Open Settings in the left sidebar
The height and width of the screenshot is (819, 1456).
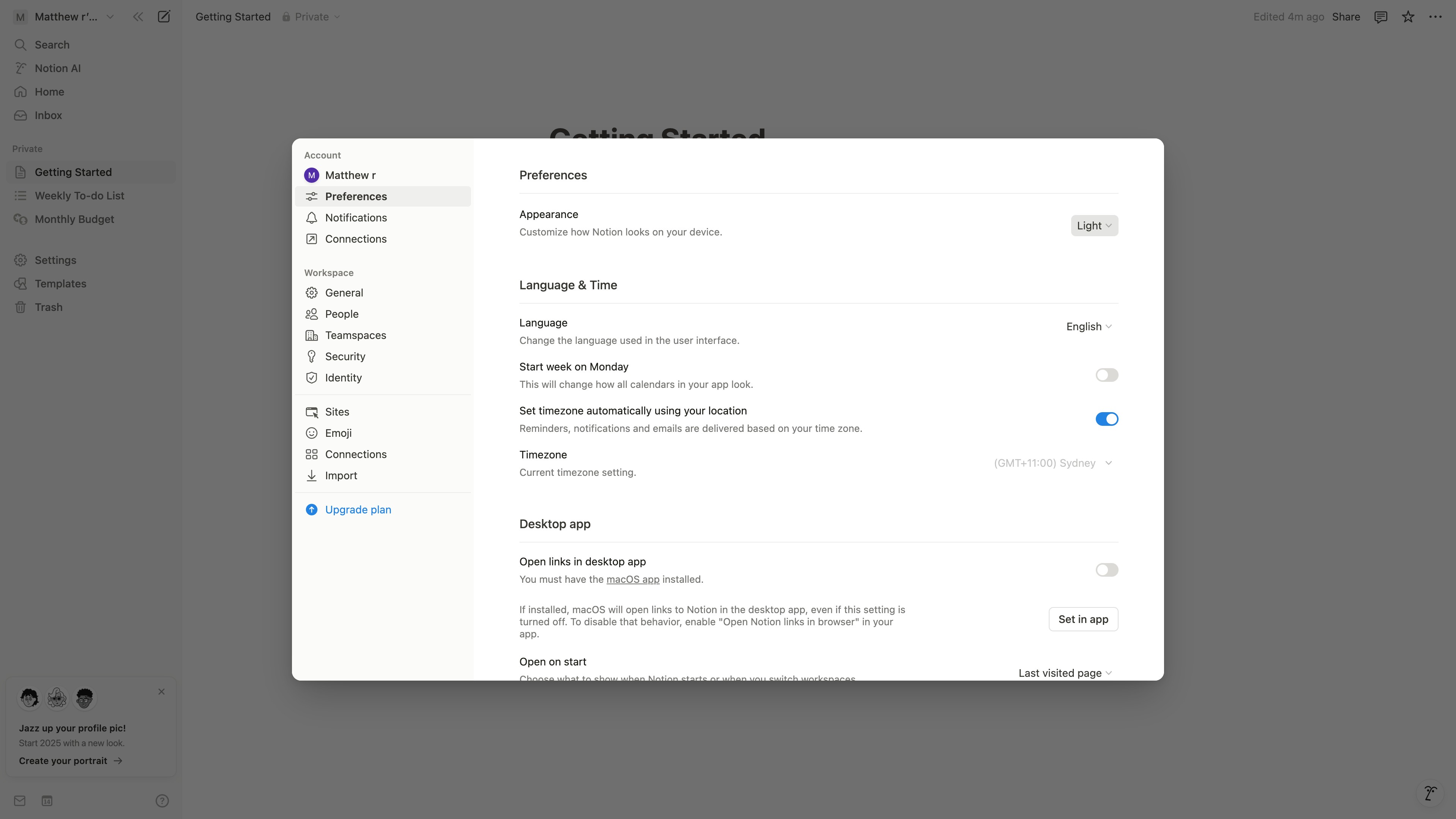(91, 260)
